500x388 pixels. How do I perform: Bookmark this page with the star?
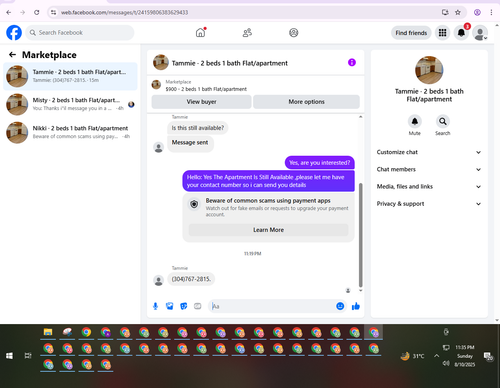coord(458,12)
